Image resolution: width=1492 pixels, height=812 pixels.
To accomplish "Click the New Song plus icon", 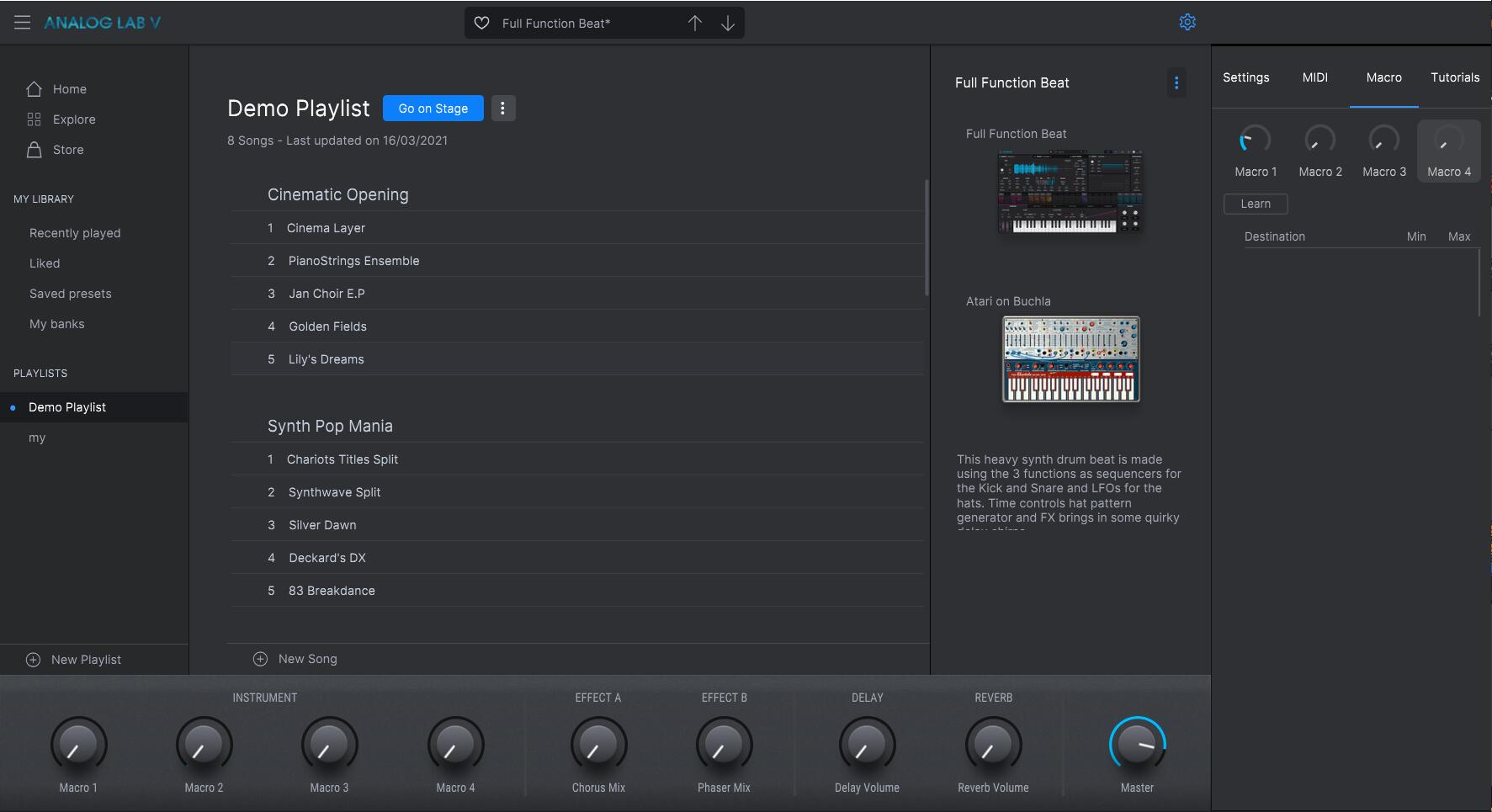I will pyautogui.click(x=260, y=659).
